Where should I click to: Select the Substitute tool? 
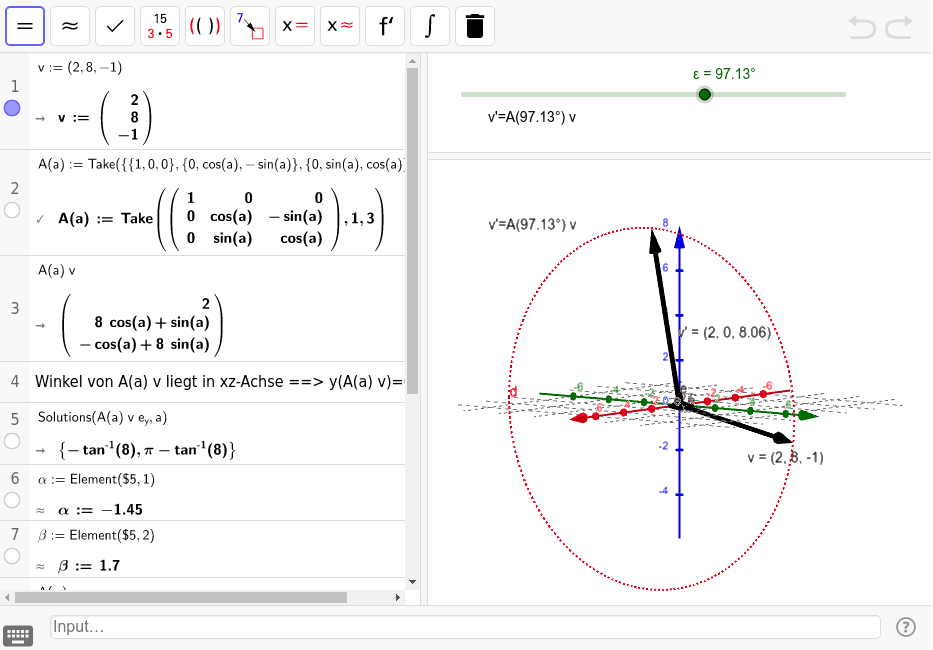(x=250, y=26)
